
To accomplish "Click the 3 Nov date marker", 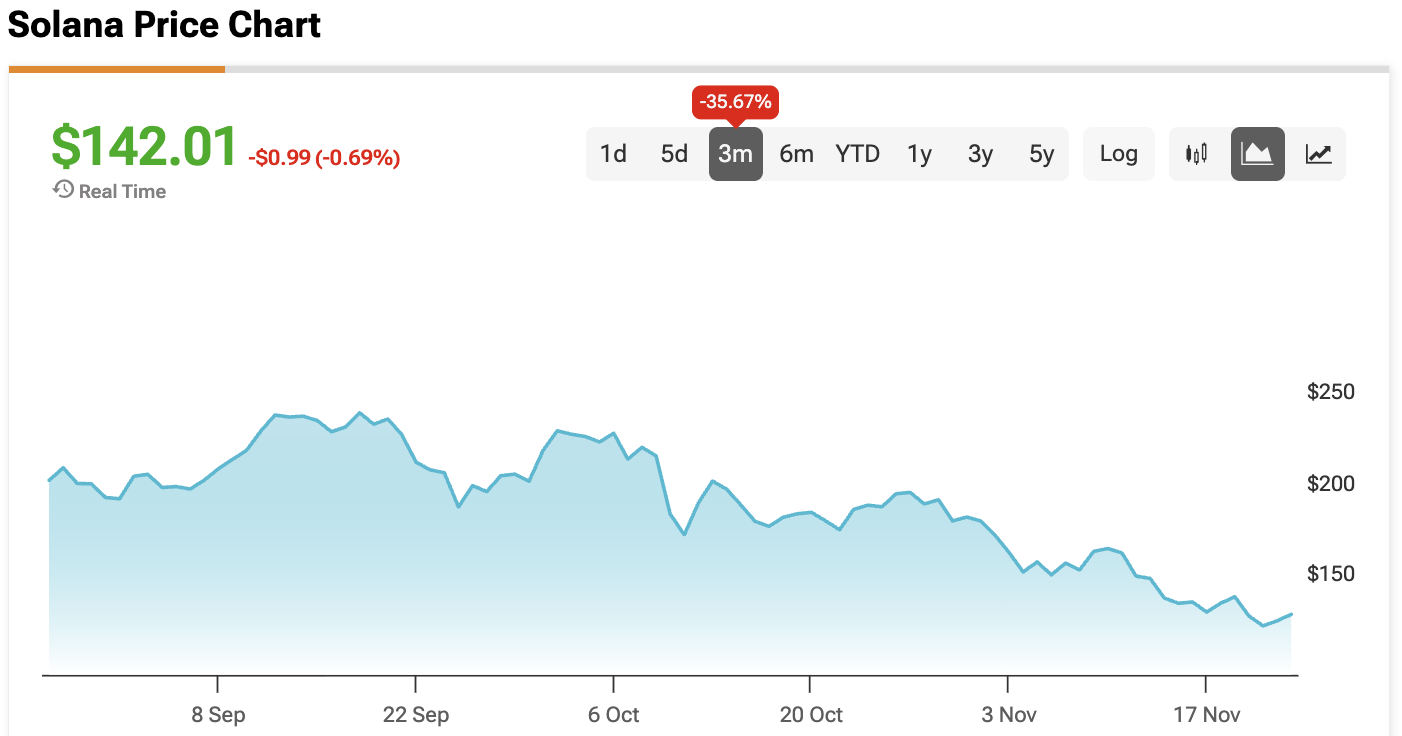I will (x=1008, y=715).
